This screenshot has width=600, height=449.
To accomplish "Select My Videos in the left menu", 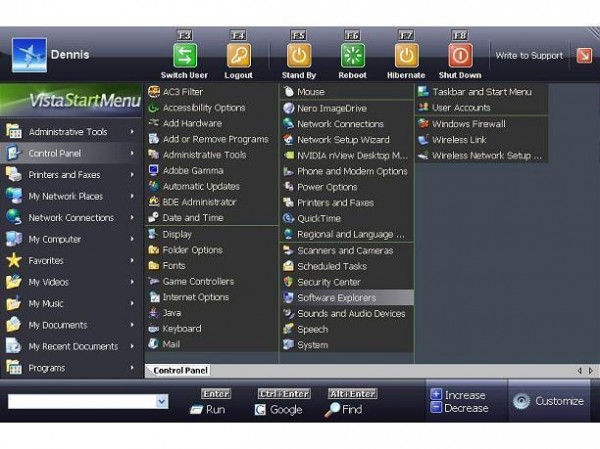I will click(x=71, y=282).
